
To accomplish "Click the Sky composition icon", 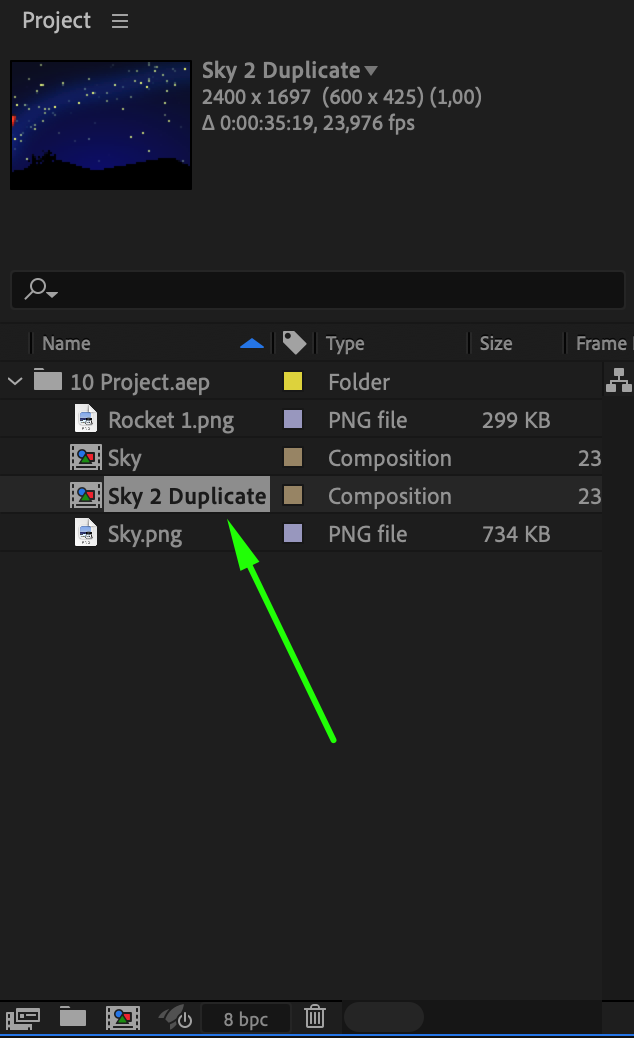I will pos(86,458).
